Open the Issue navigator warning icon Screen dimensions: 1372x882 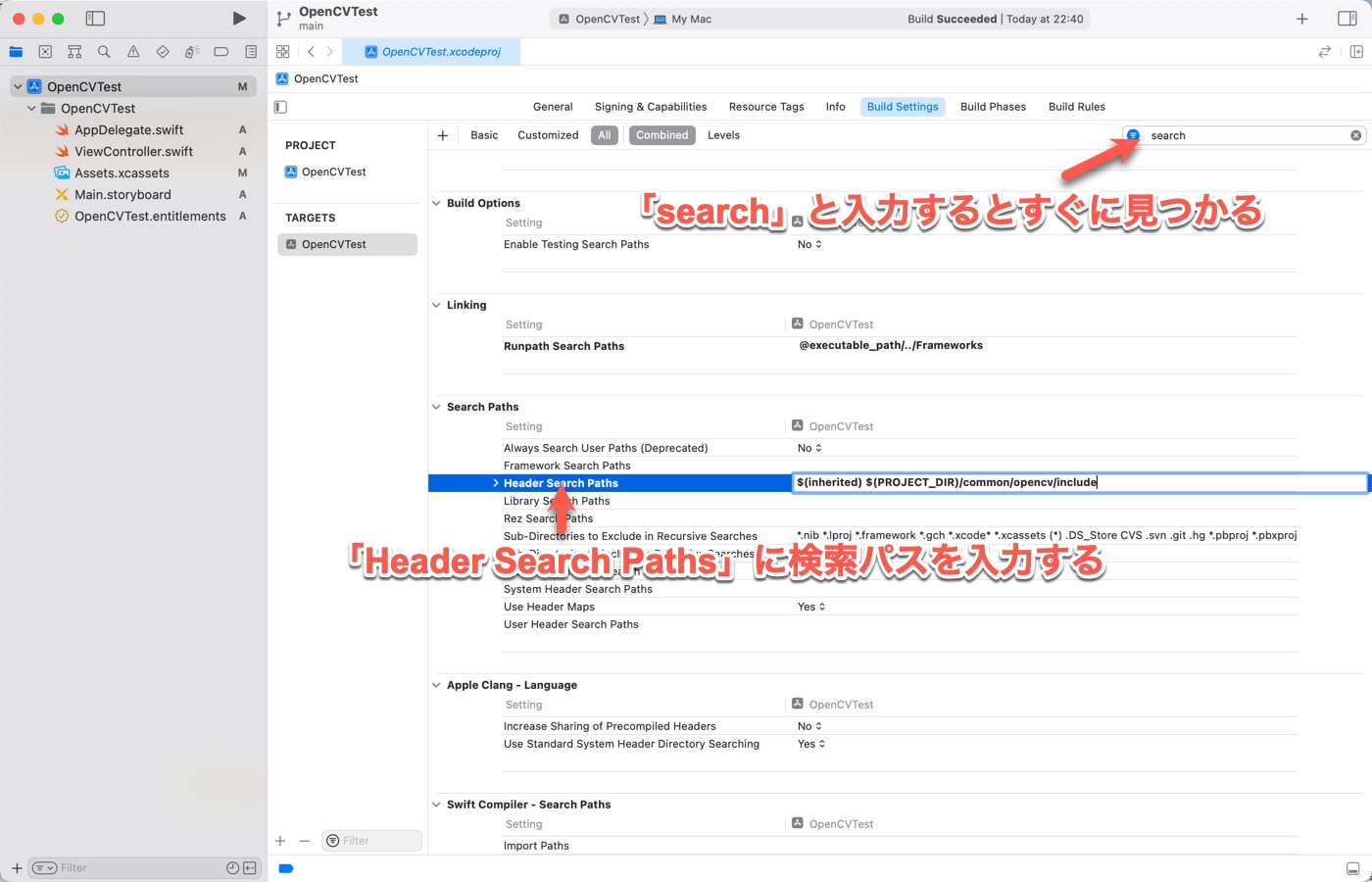point(133,52)
